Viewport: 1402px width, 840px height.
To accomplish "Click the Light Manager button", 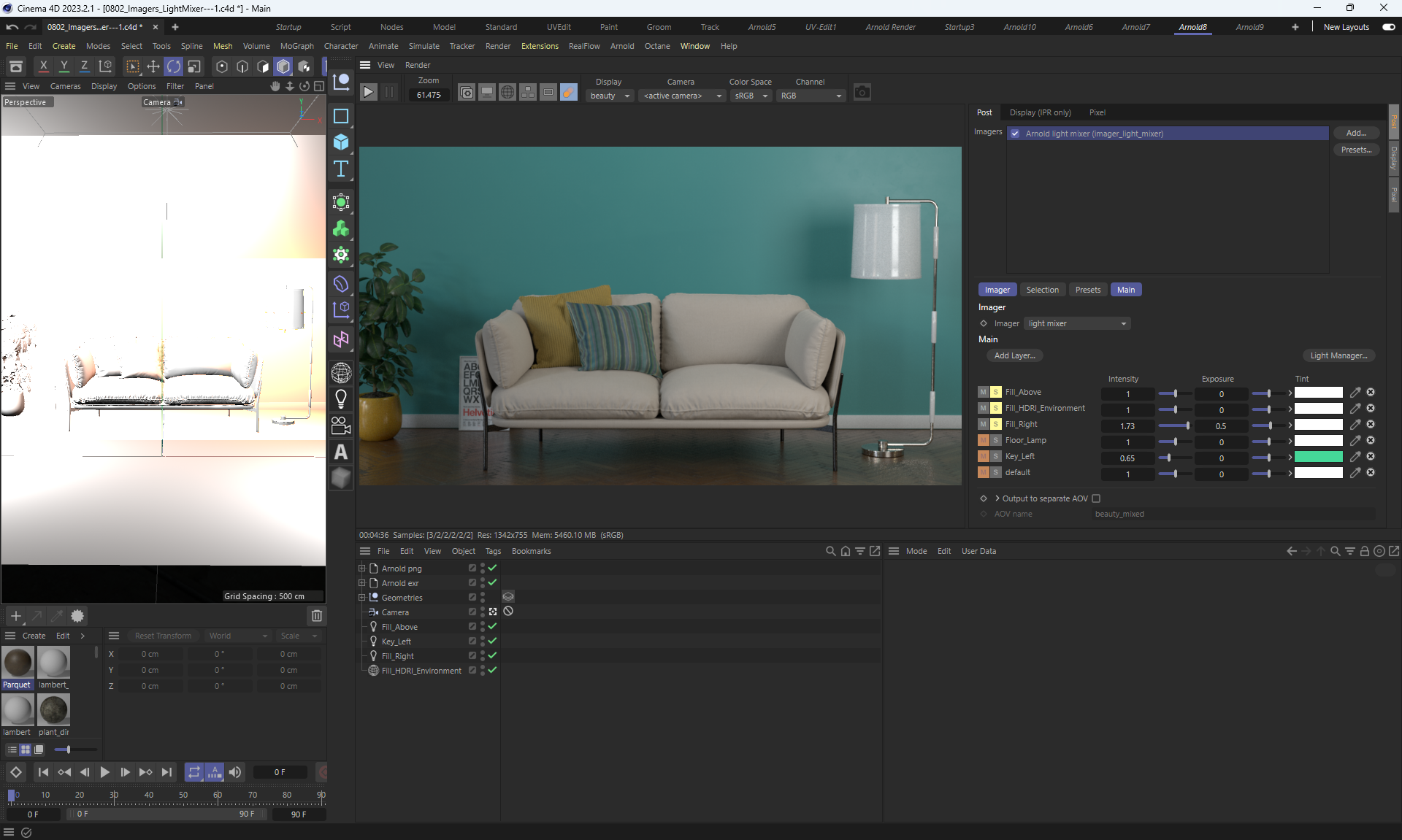I will tap(1338, 355).
